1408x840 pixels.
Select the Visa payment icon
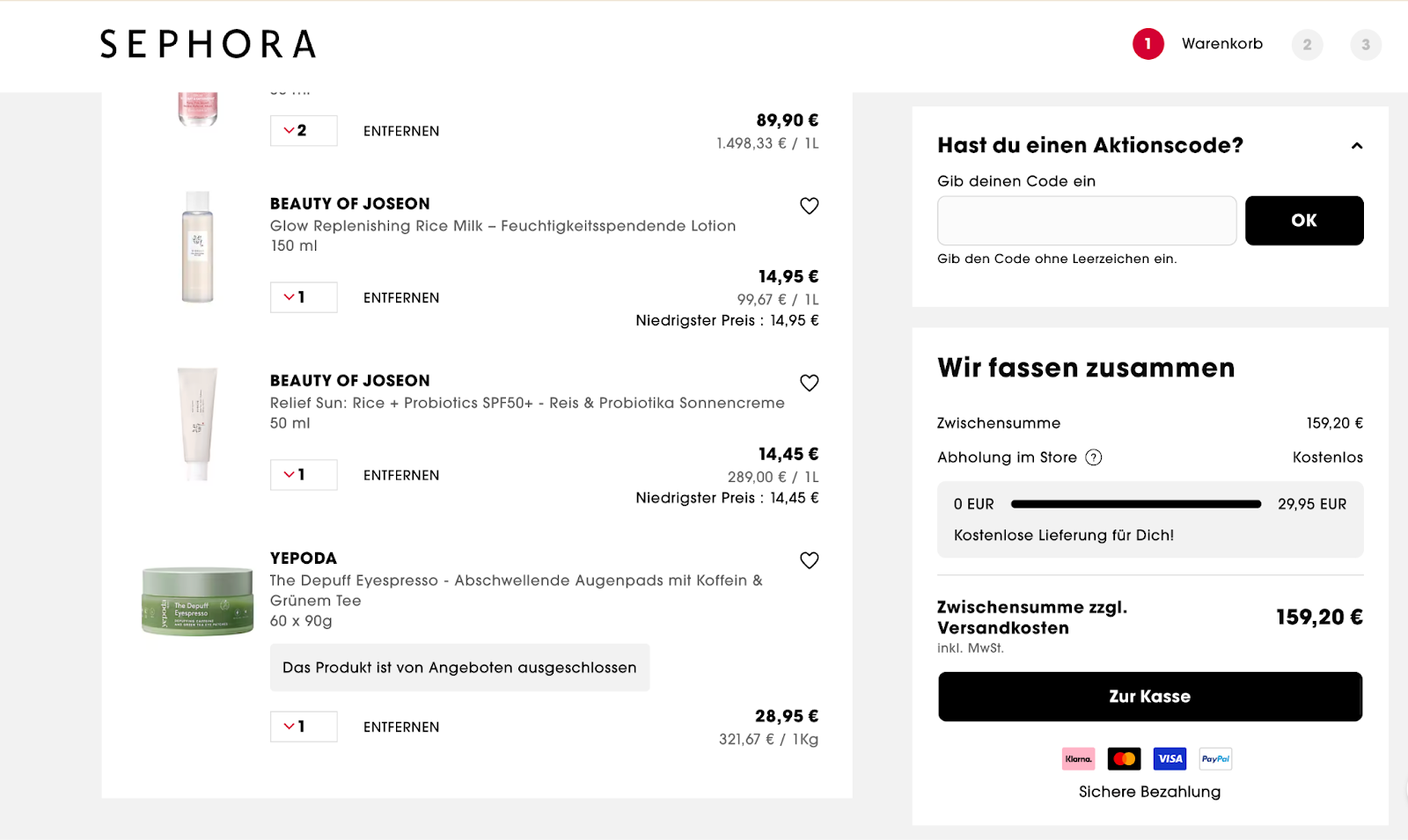point(1170,758)
